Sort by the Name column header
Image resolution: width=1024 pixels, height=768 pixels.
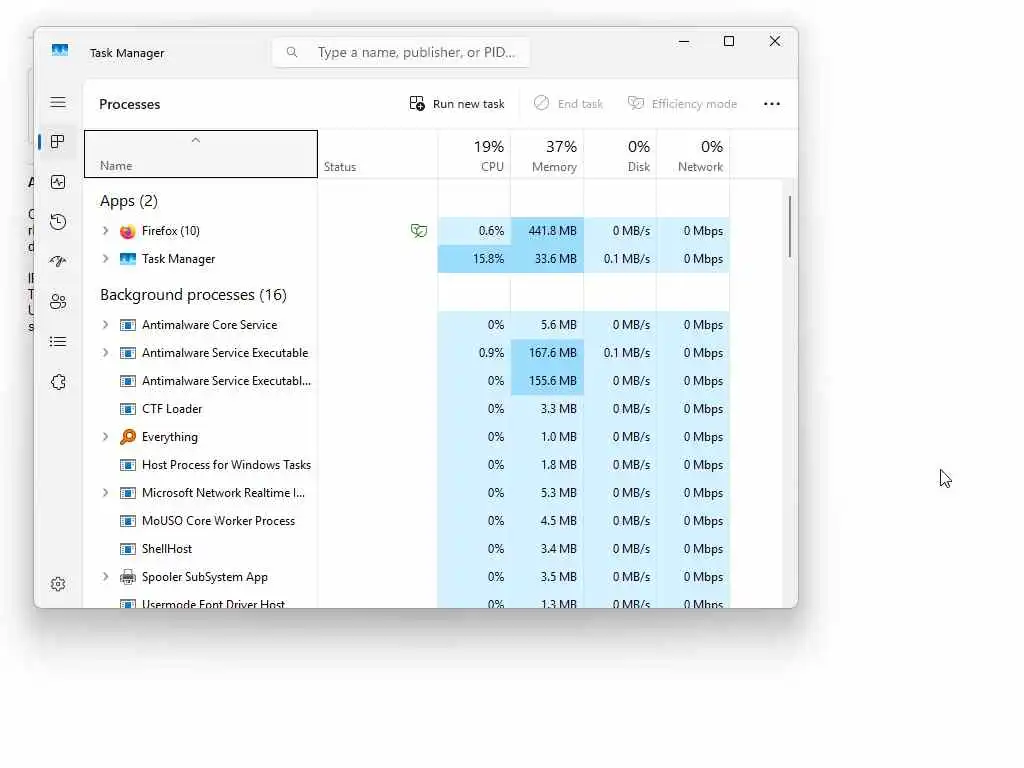pyautogui.click(x=201, y=154)
